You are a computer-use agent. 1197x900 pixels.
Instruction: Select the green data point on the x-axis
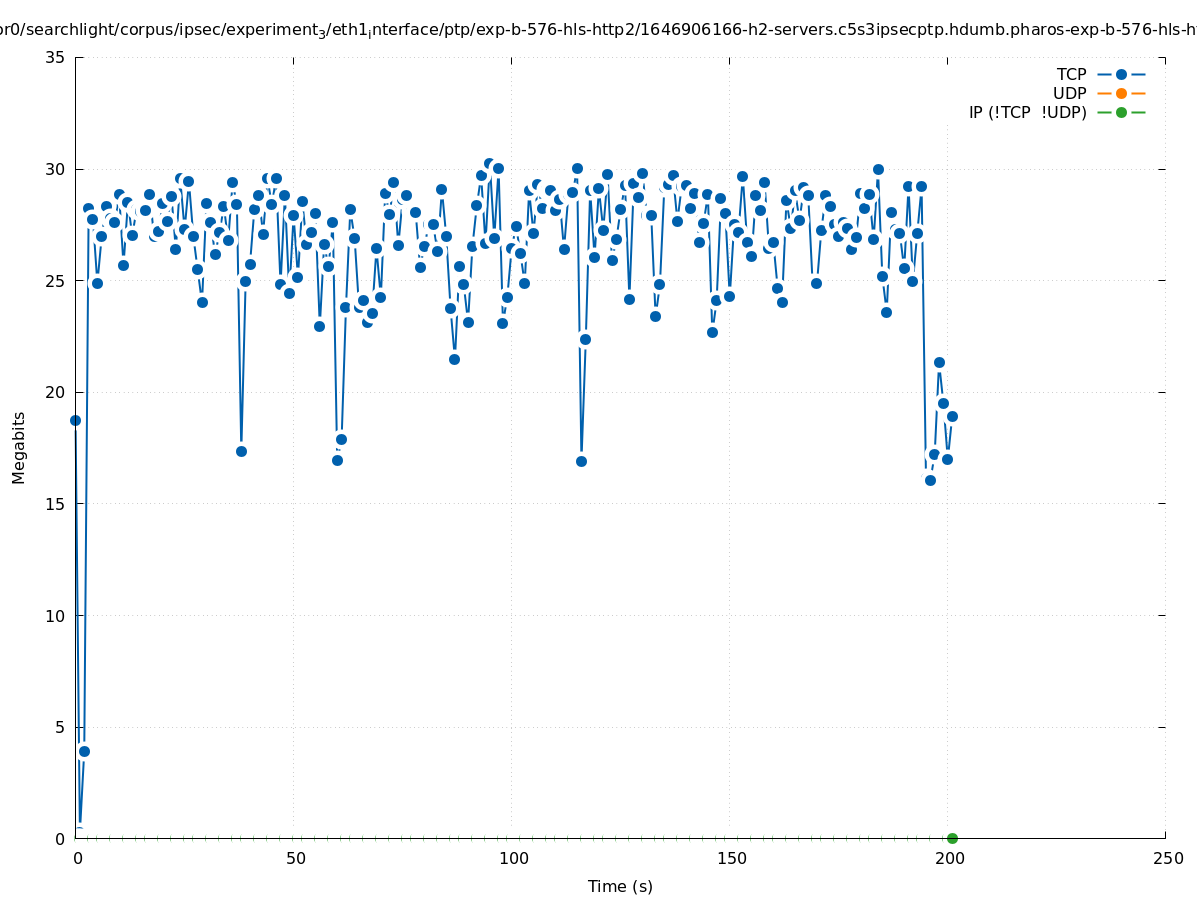pyautogui.click(x=952, y=838)
